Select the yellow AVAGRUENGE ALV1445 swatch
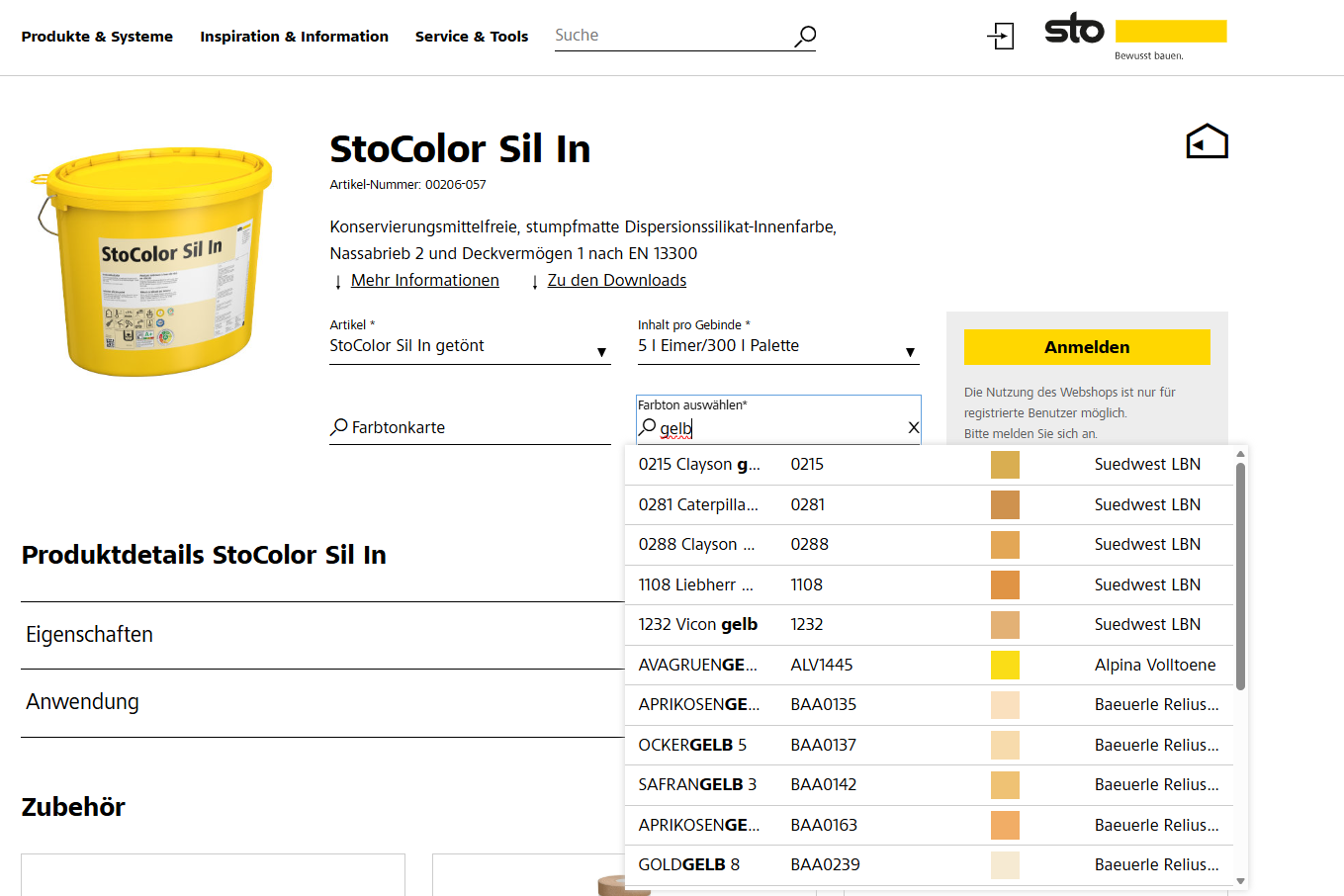This screenshot has height=896, width=1344. coord(1005,665)
